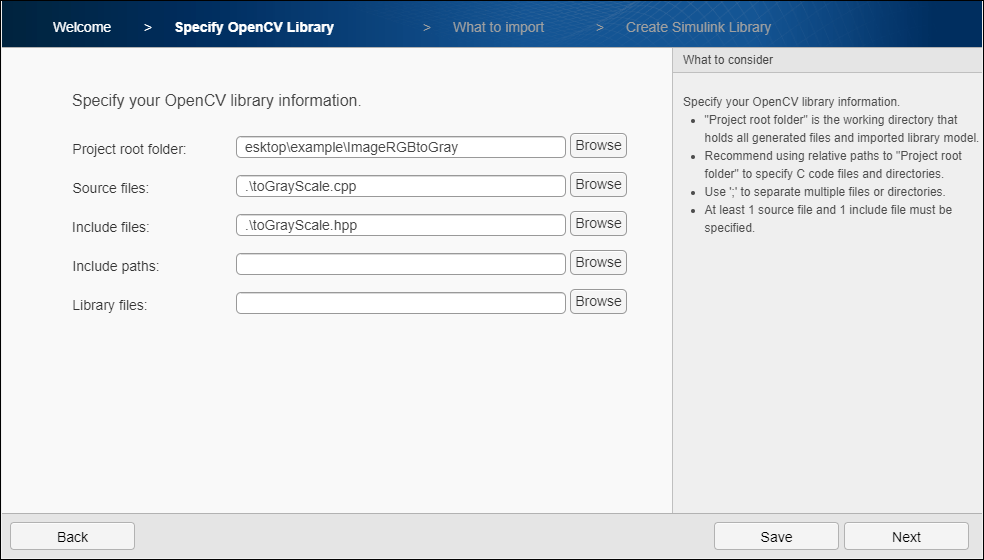Image resolution: width=984 pixels, height=560 pixels.
Task: Focus the Include files text field
Action: (401, 225)
